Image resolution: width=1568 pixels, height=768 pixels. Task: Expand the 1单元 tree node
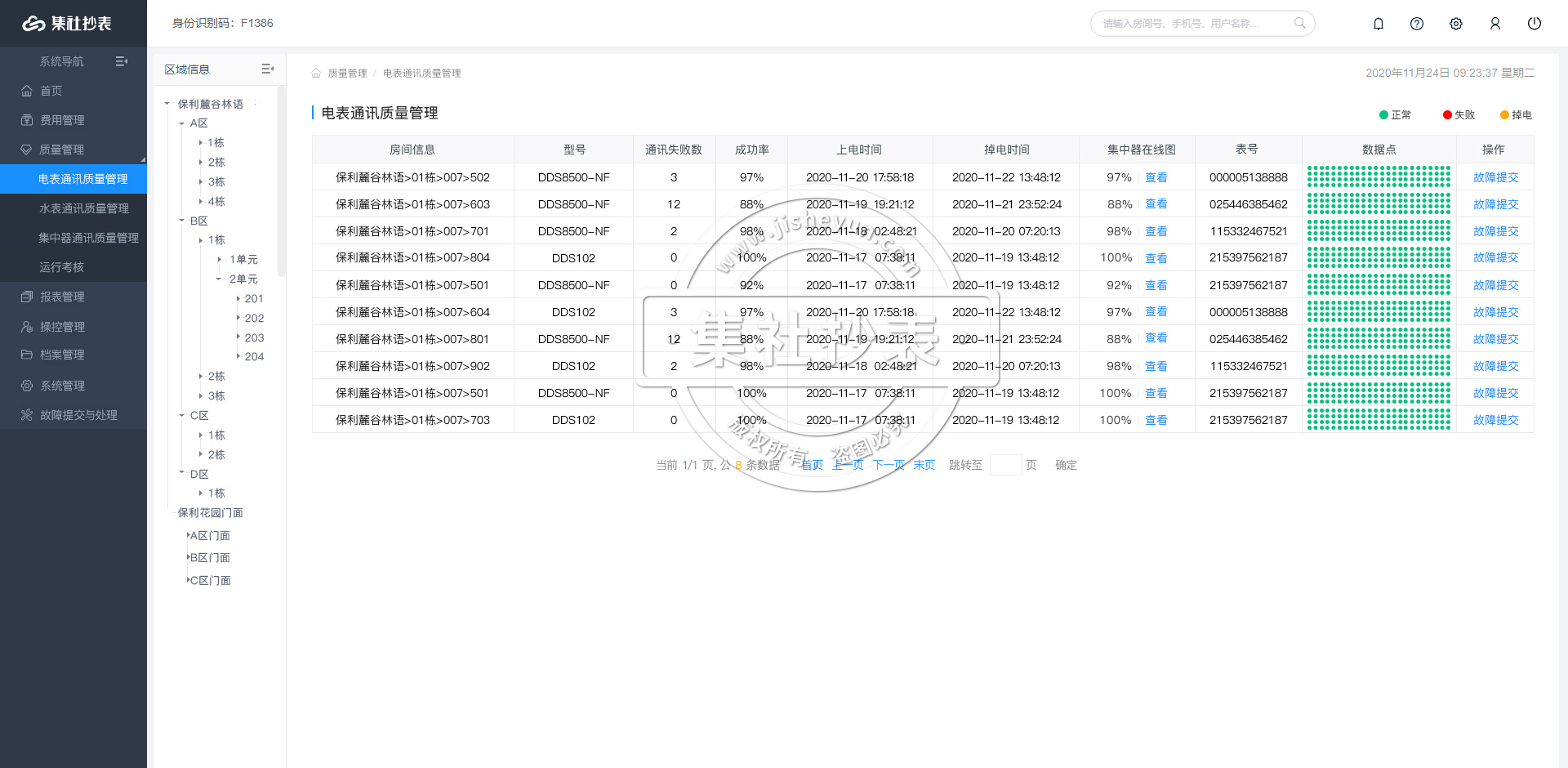click(220, 260)
